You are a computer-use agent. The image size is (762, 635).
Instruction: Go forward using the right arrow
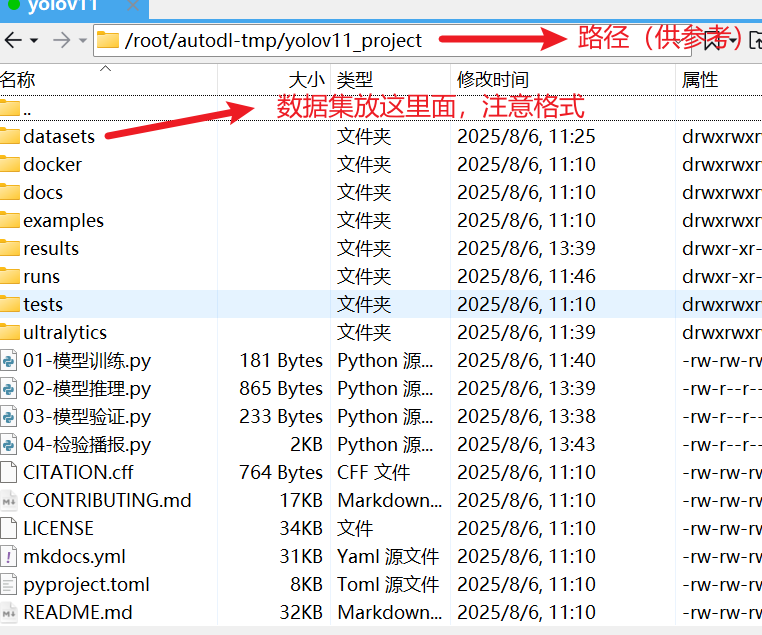(62, 40)
